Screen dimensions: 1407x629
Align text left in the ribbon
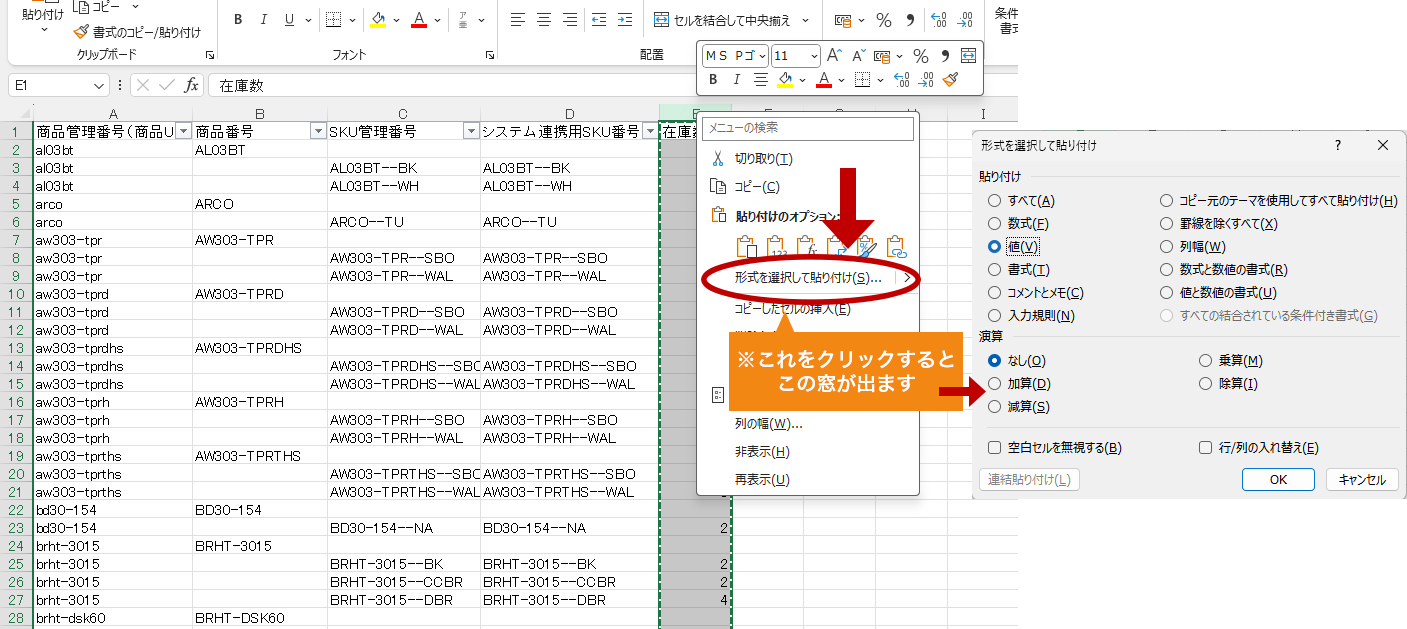coord(517,20)
